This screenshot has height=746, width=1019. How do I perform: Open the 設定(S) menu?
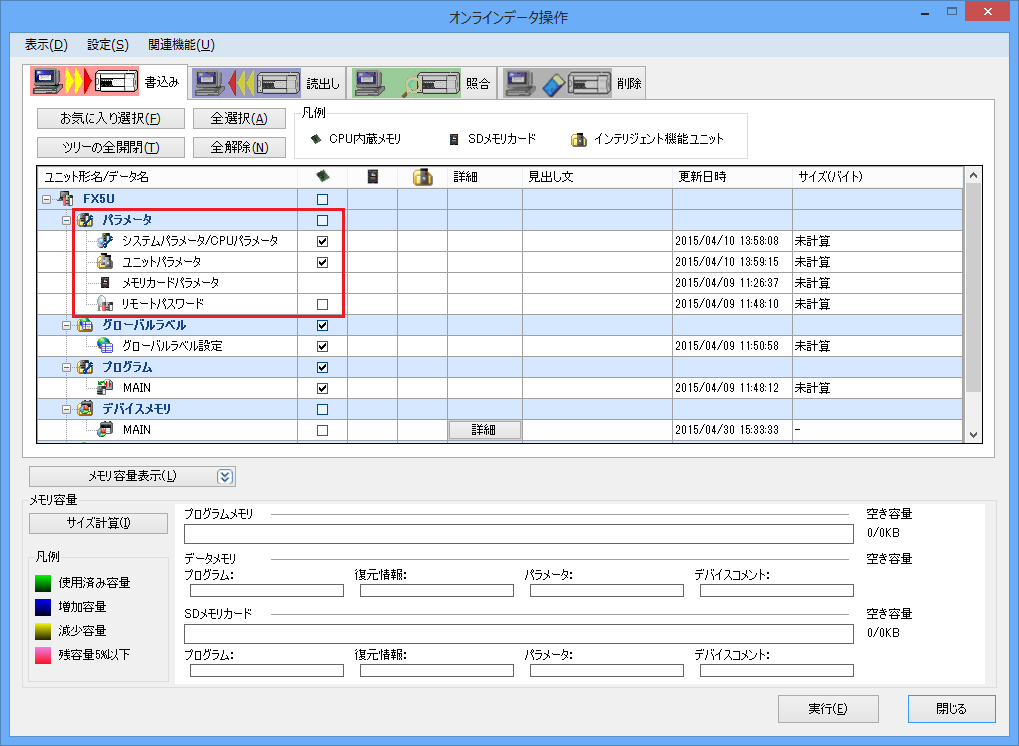[x=107, y=45]
